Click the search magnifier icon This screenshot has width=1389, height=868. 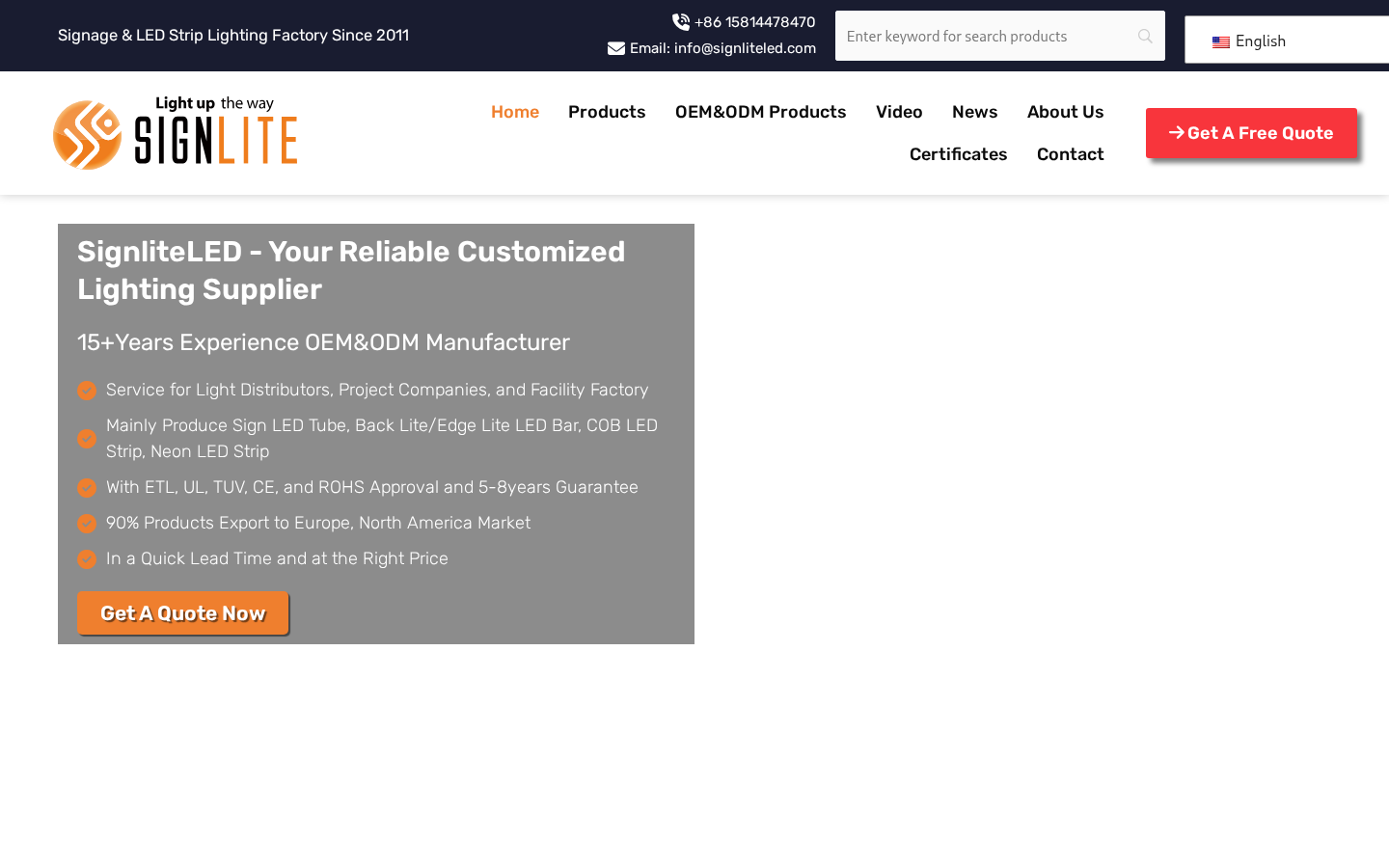[x=1145, y=37]
